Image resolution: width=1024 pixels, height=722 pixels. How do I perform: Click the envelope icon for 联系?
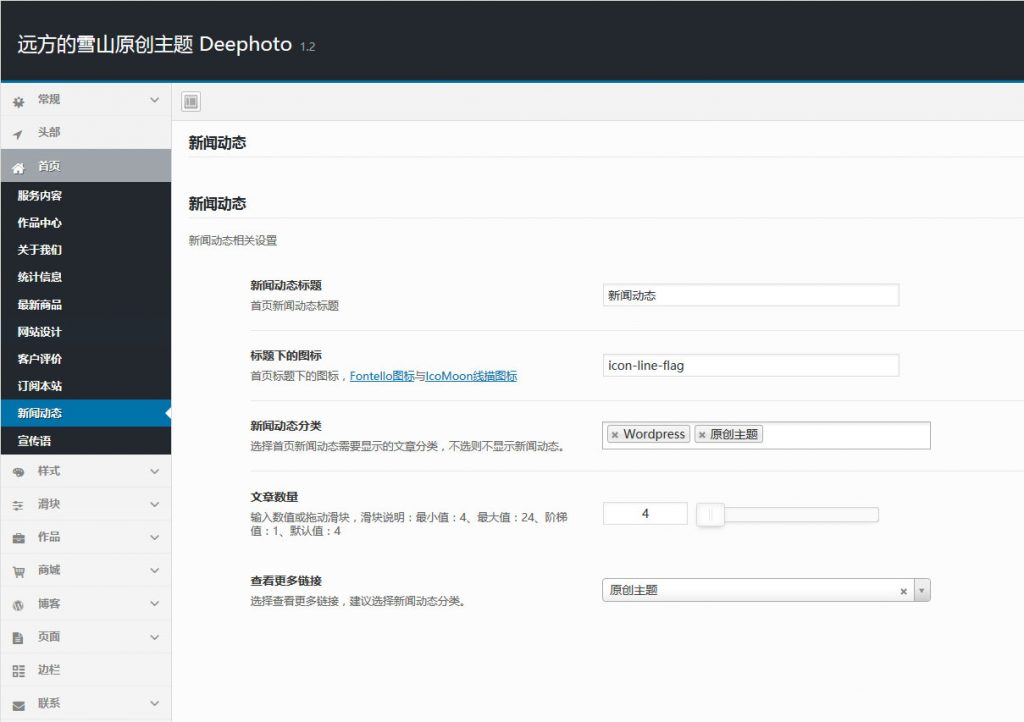pos(17,703)
